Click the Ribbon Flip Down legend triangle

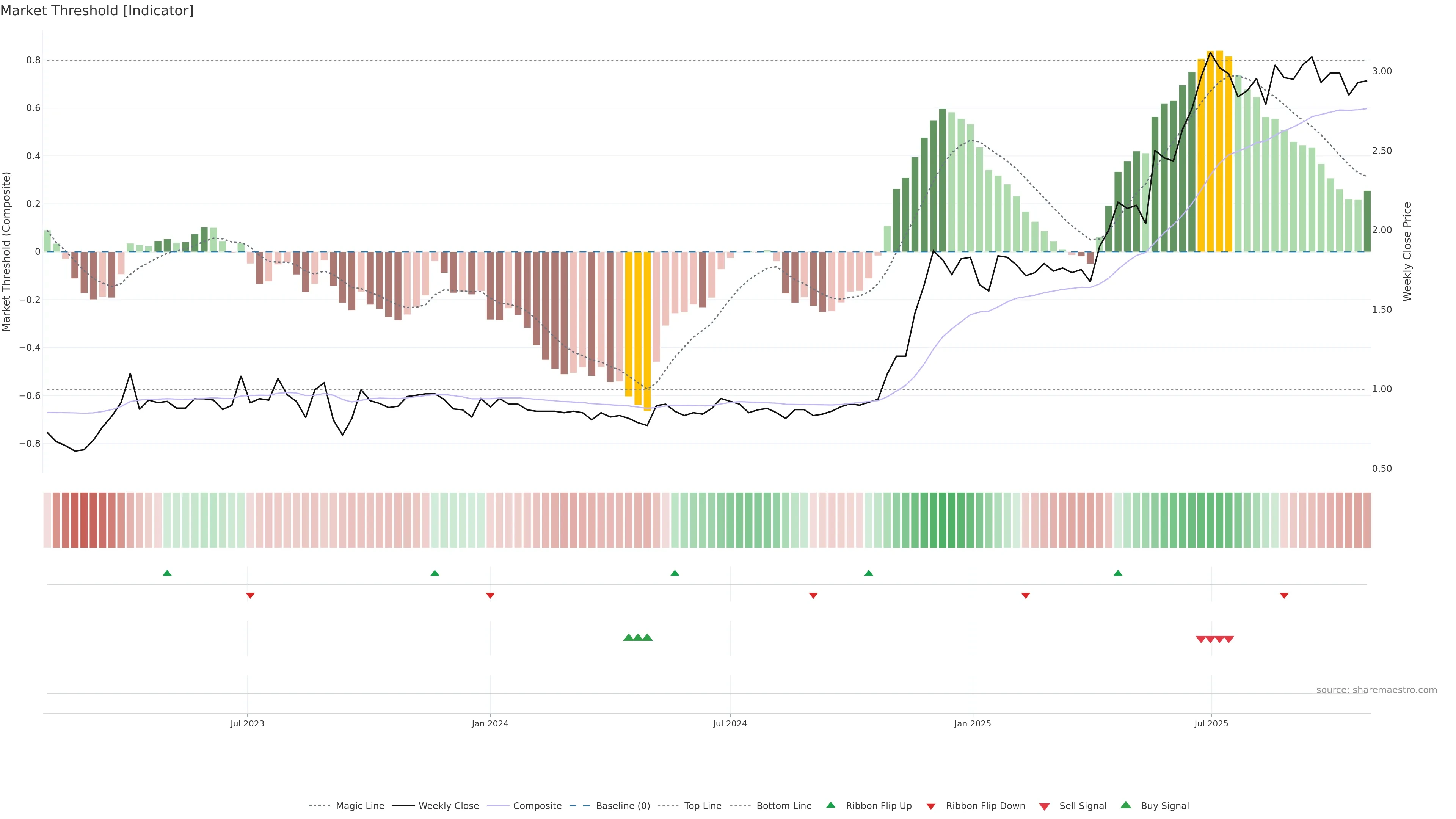tap(931, 806)
